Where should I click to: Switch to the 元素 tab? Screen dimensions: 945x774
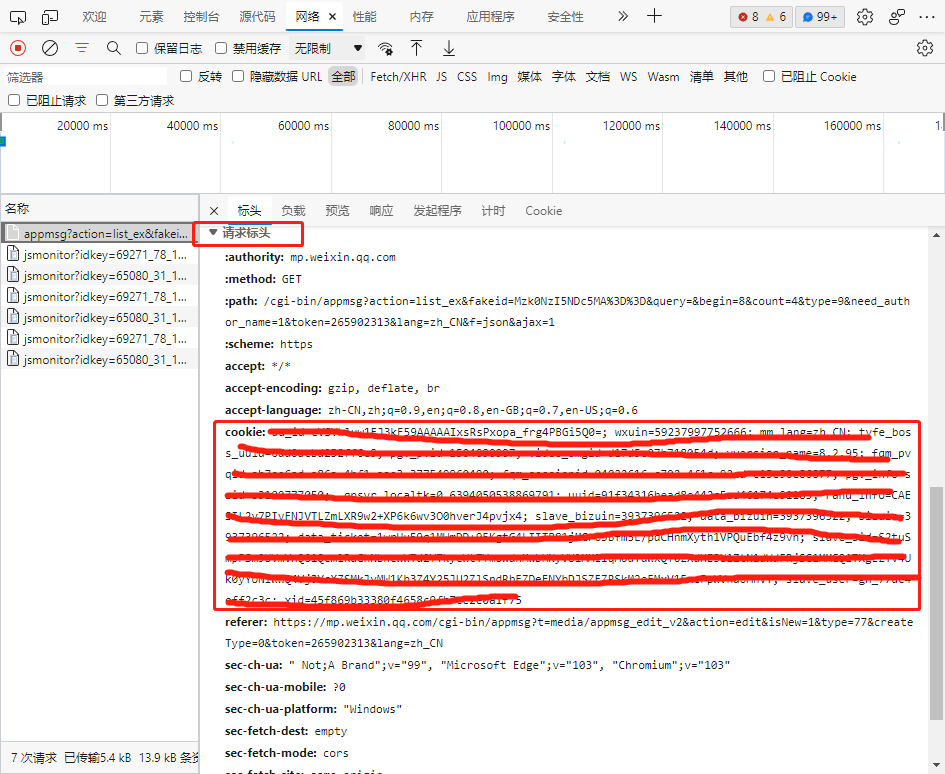coord(151,17)
